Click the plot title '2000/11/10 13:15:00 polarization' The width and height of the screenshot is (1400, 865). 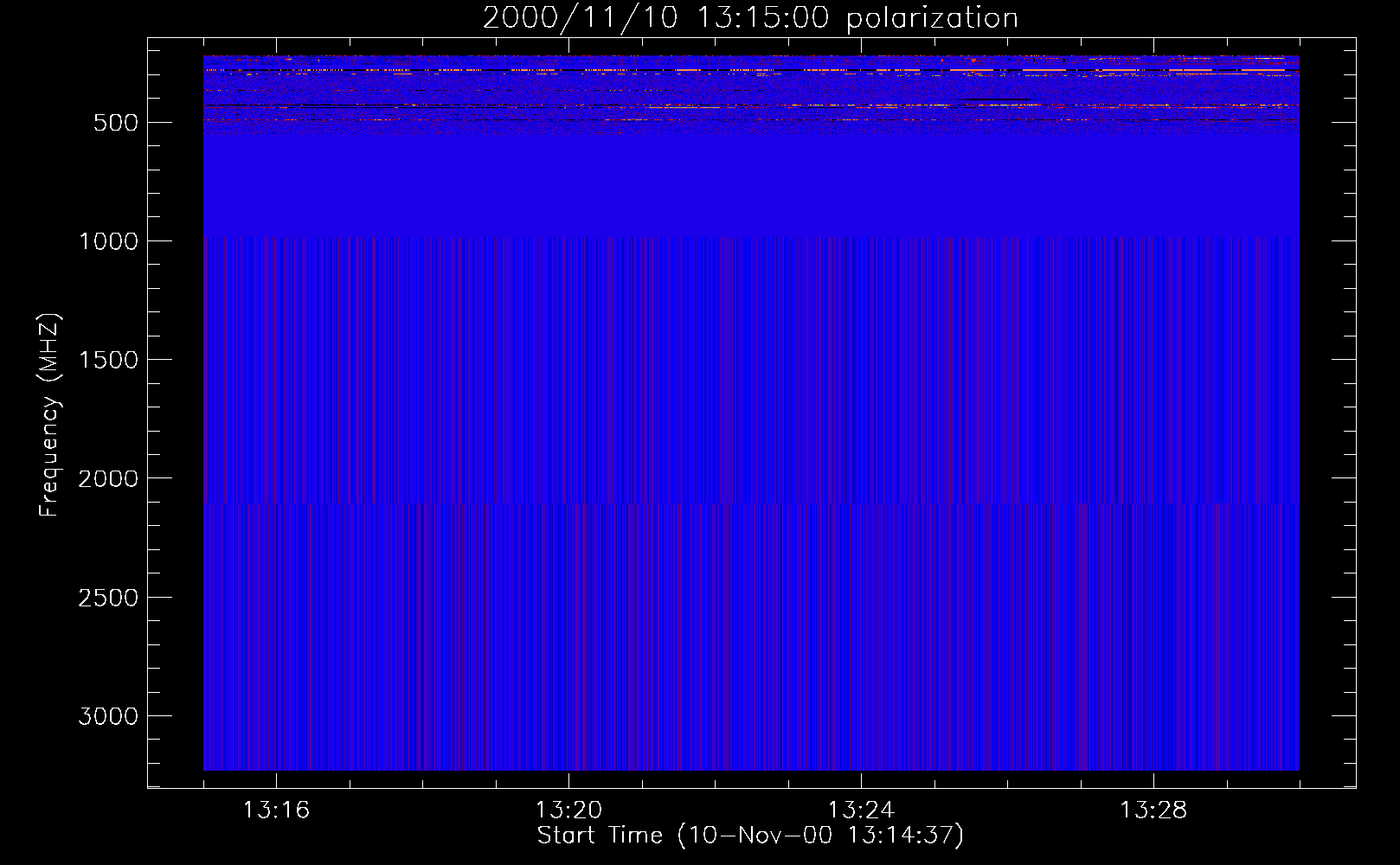(750, 18)
